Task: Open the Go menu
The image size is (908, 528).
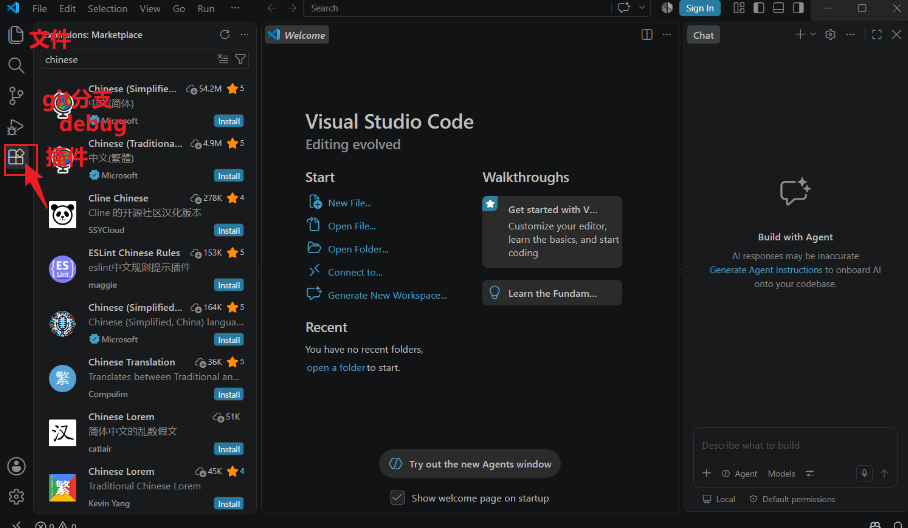Action: pyautogui.click(x=179, y=8)
